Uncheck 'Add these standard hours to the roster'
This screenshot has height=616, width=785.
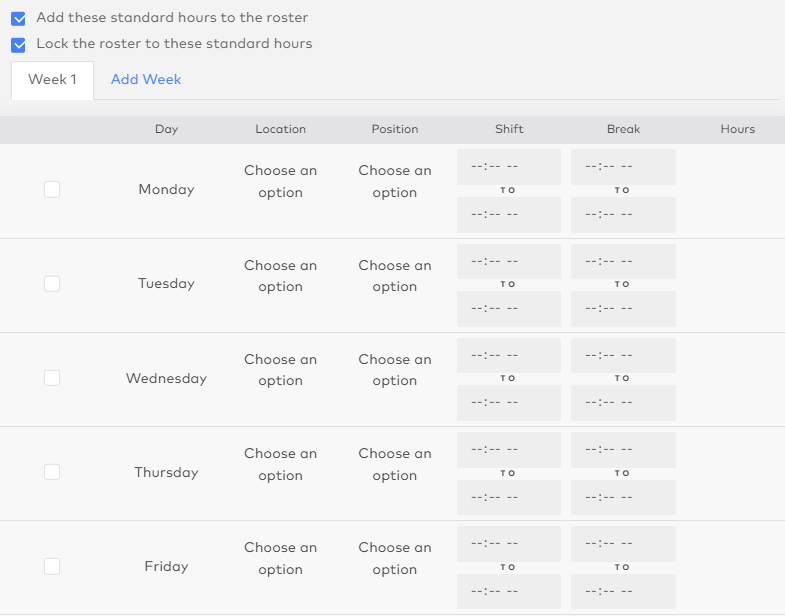coord(19,18)
